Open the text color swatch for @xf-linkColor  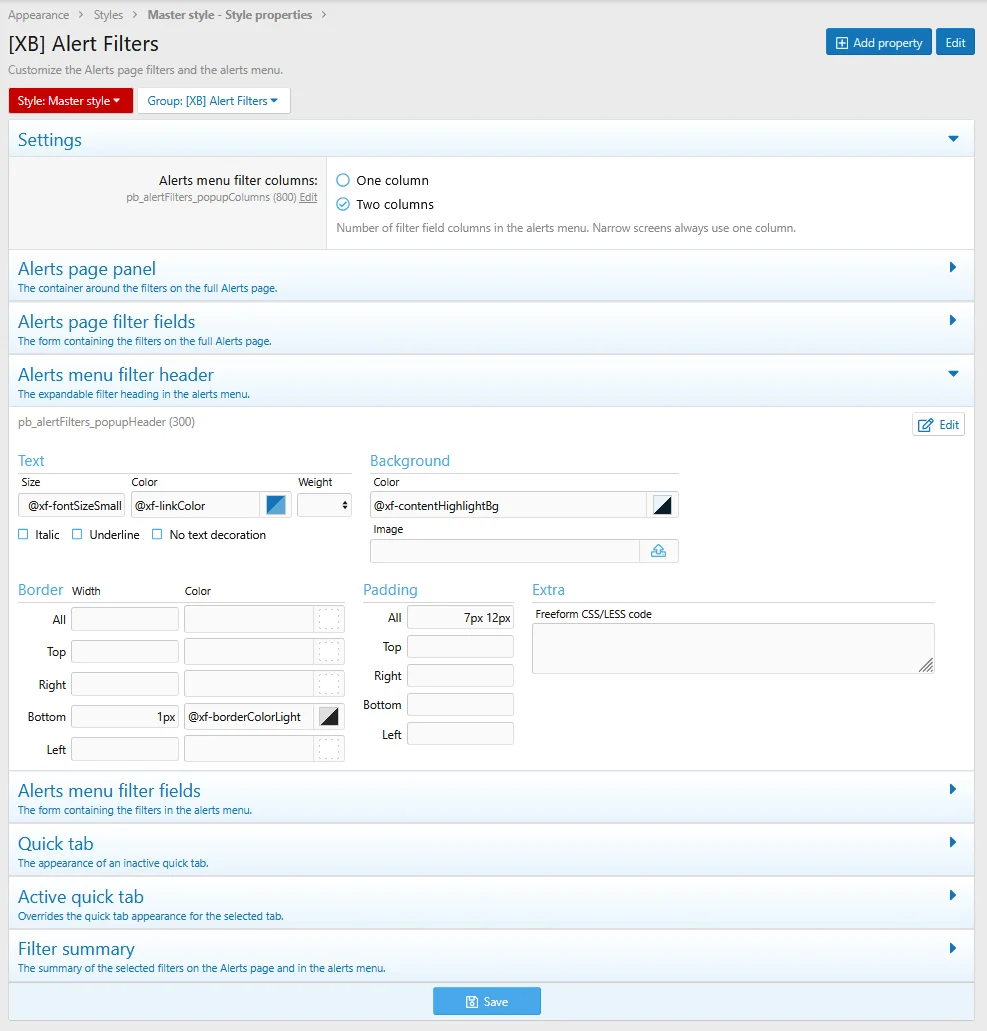click(x=276, y=506)
